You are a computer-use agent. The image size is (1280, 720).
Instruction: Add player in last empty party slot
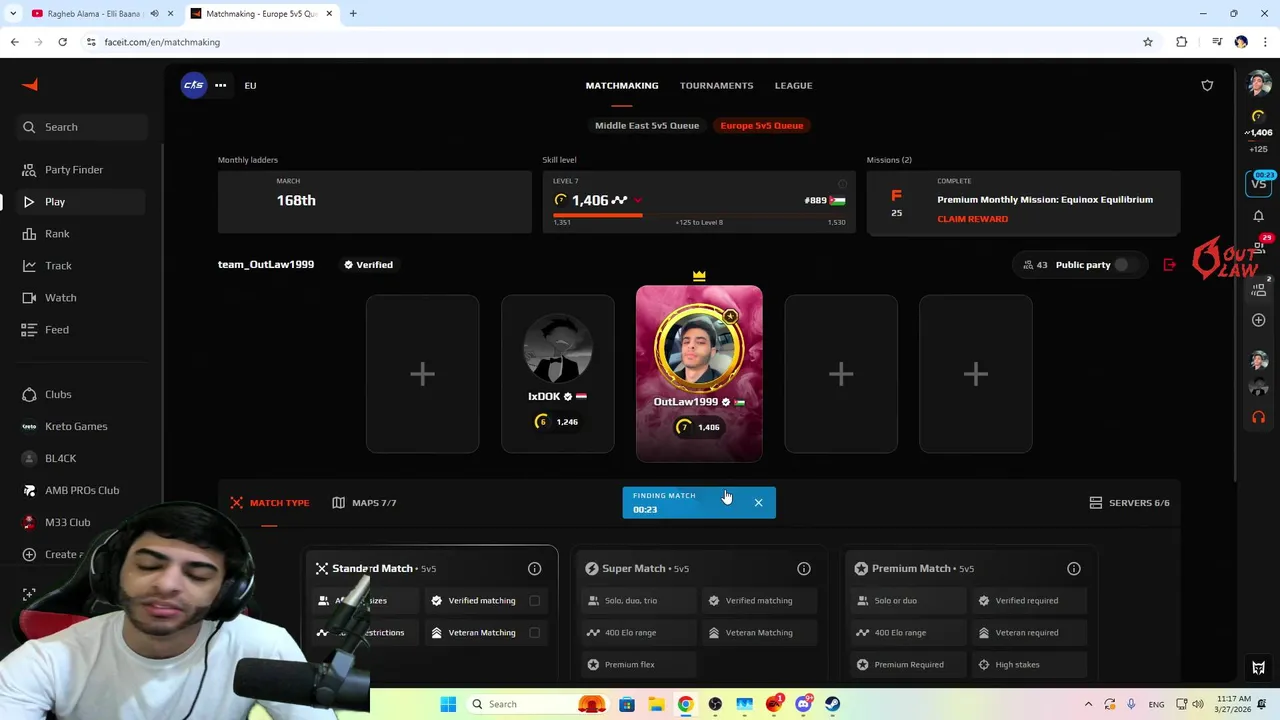976,374
